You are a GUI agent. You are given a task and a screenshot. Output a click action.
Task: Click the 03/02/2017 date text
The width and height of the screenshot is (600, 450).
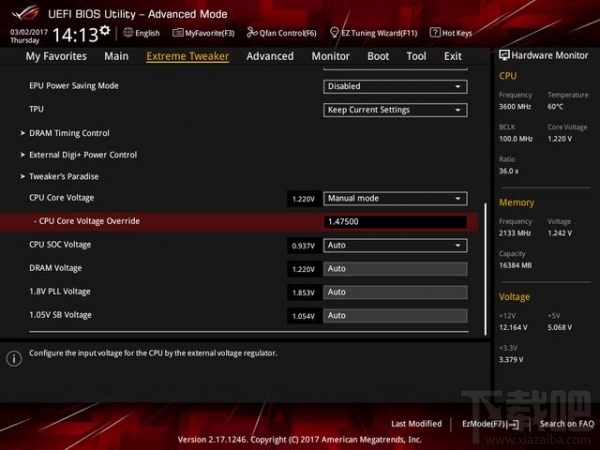pyautogui.click(x=29, y=32)
